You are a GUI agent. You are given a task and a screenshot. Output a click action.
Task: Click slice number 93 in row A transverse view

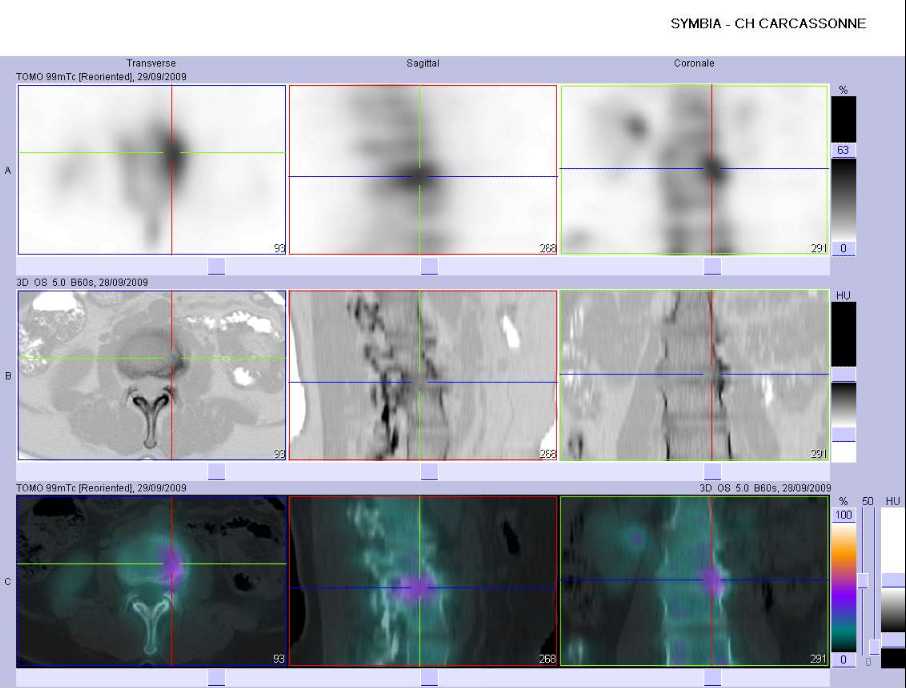point(279,248)
